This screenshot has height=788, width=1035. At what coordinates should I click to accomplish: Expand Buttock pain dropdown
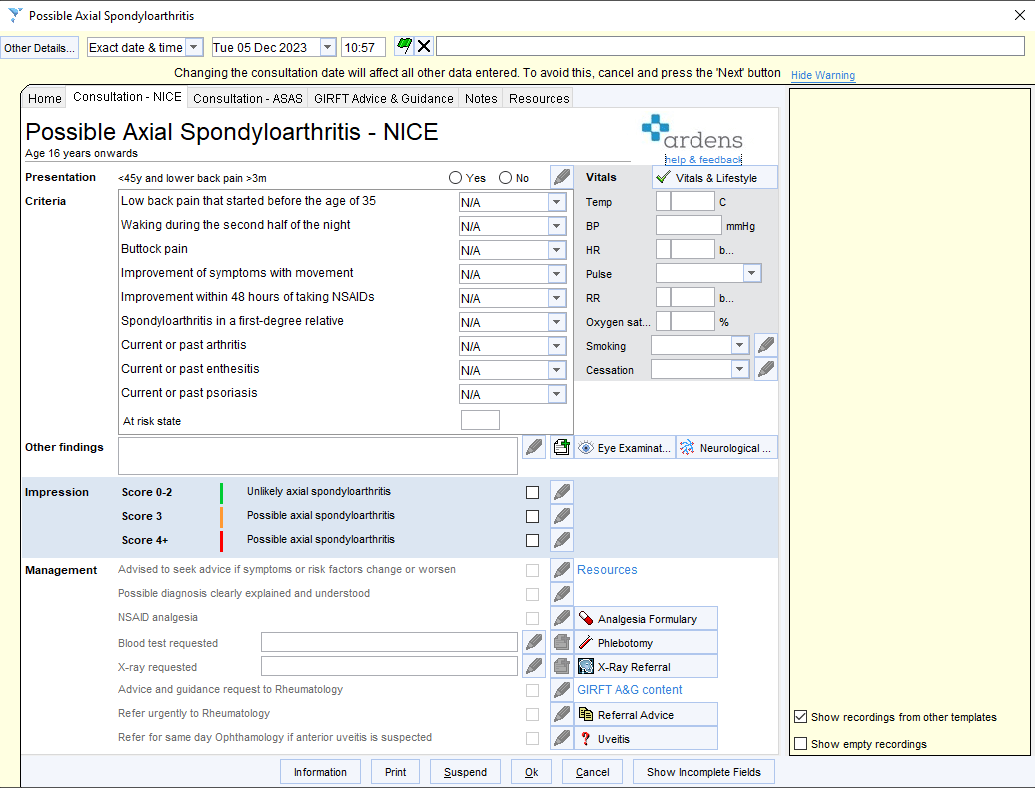556,250
